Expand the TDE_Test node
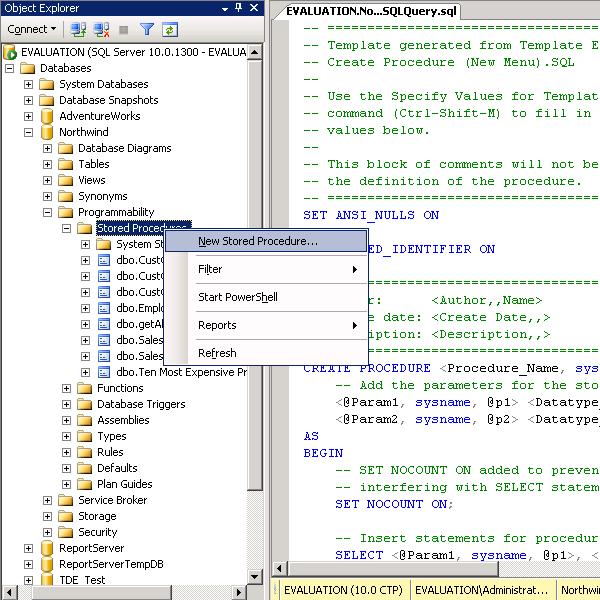Viewport: 600px width, 600px height. point(28,580)
